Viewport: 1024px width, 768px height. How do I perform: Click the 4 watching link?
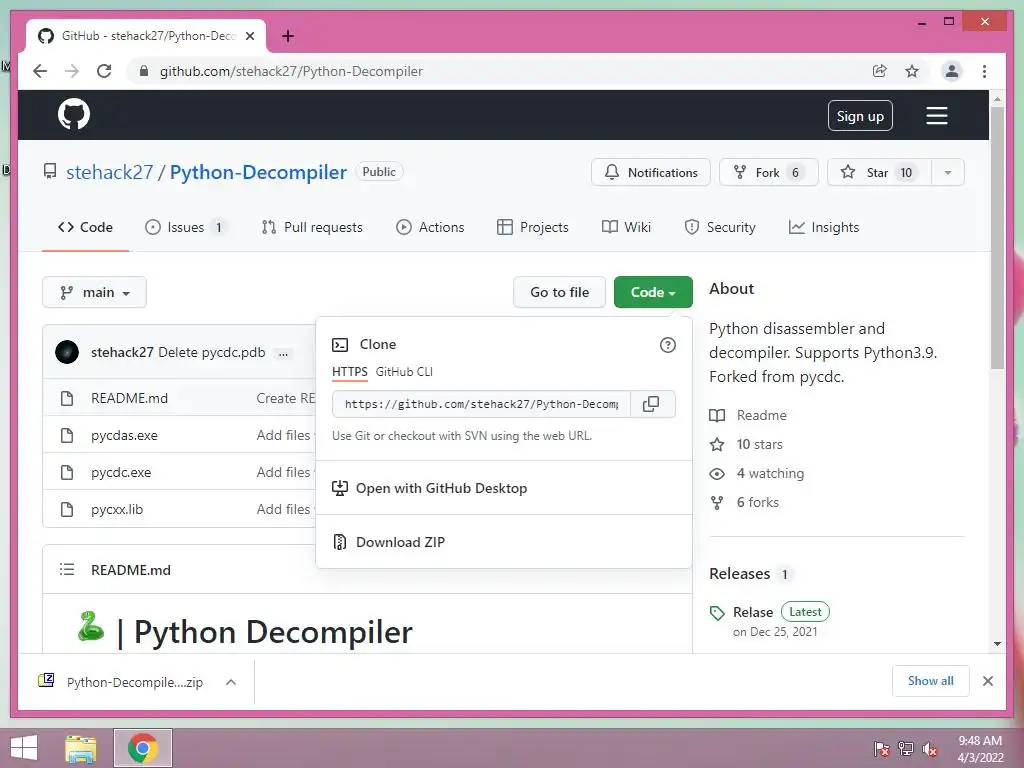coord(757,473)
